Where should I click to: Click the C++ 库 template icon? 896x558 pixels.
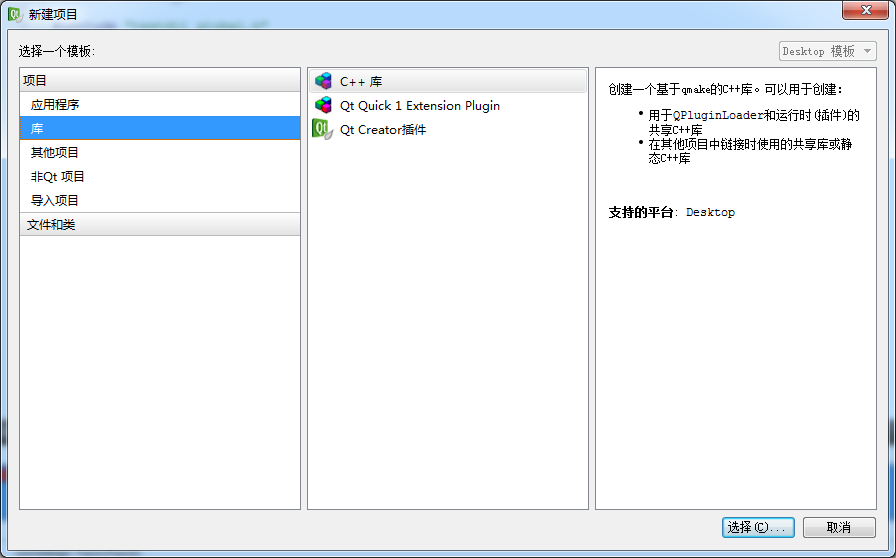click(323, 81)
